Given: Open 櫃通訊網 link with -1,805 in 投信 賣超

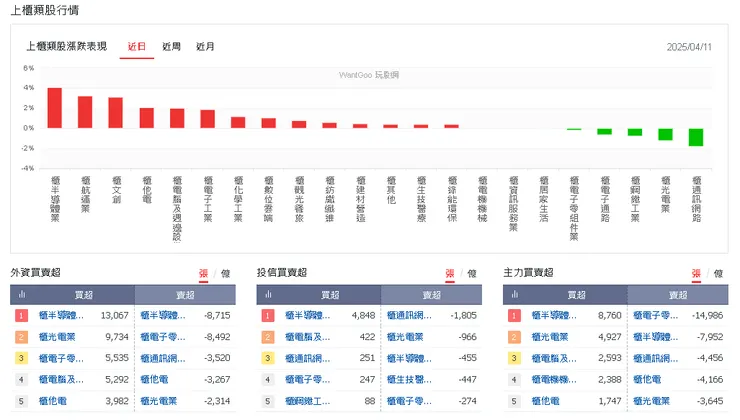Looking at the screenshot, I should point(409,315).
